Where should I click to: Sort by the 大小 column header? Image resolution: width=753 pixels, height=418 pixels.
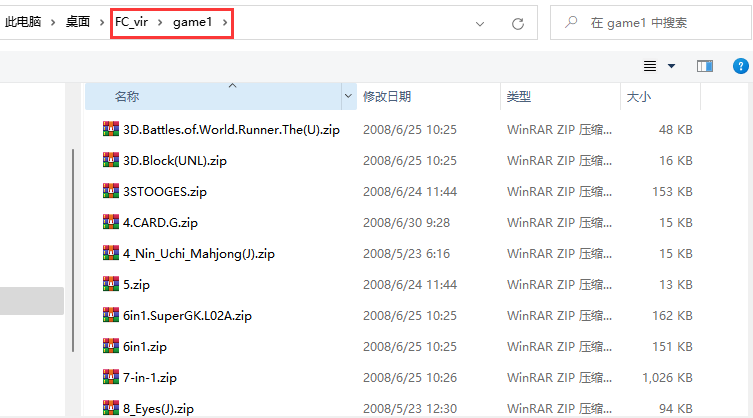coord(660,96)
